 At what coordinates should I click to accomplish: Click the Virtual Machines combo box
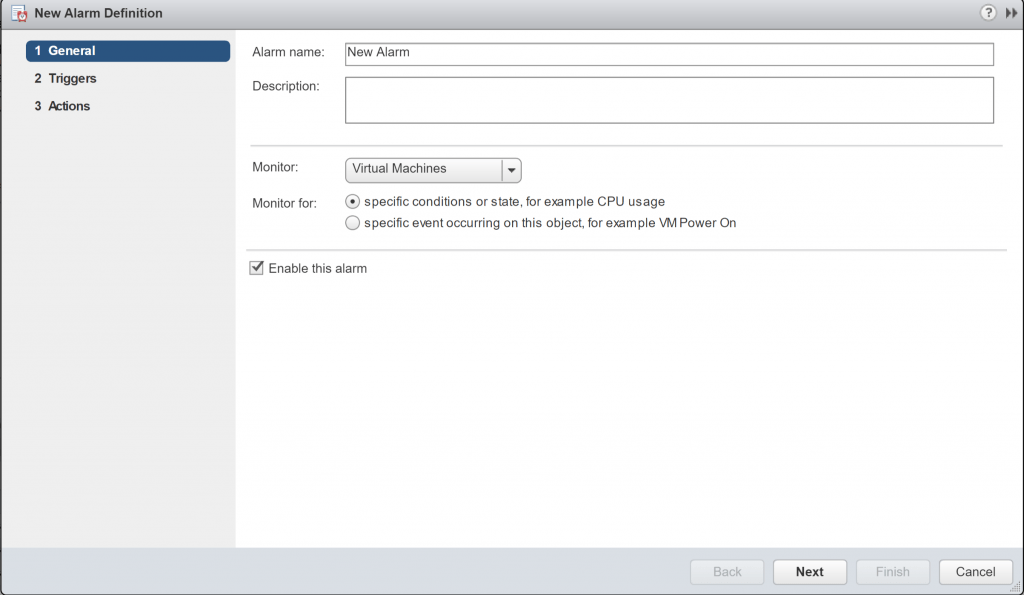click(420, 170)
